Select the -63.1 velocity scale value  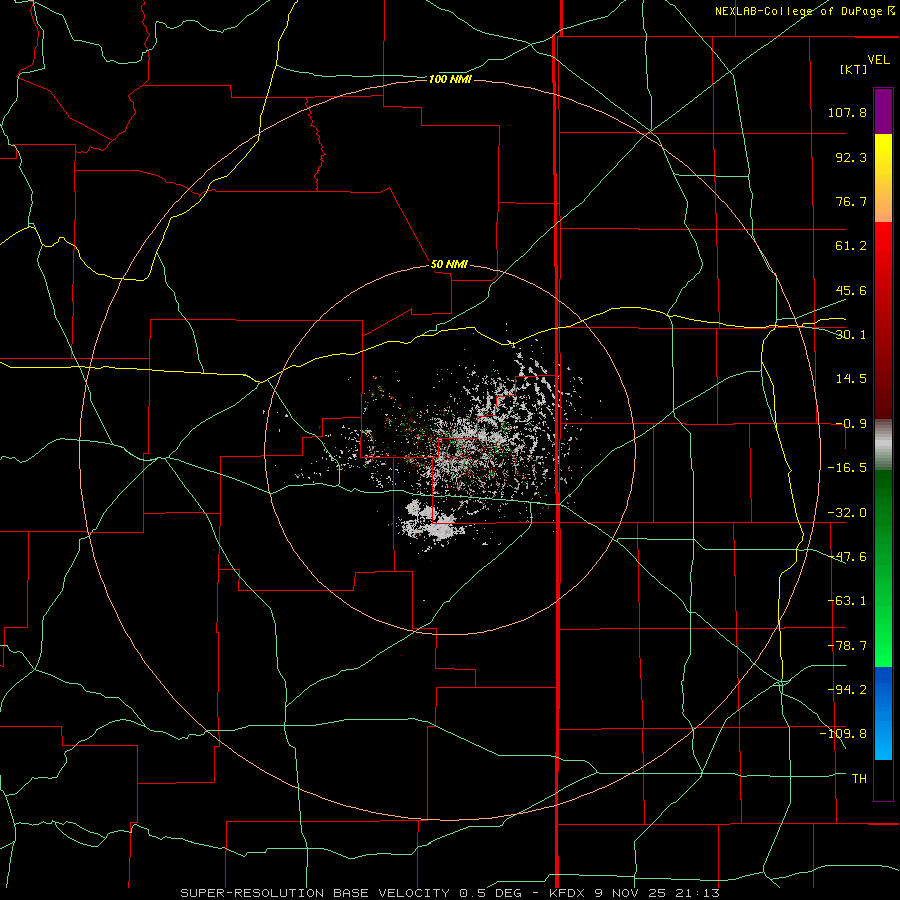tap(847, 601)
